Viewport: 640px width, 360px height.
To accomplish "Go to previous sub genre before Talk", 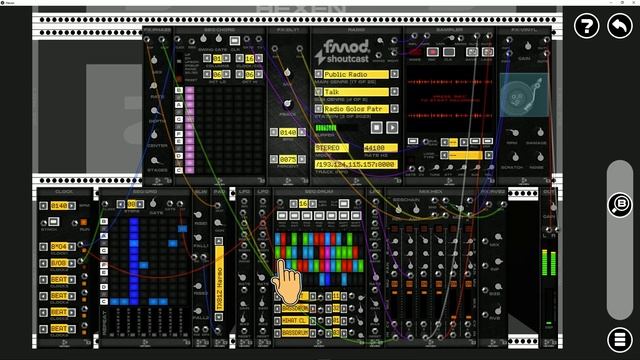I will (x=318, y=92).
